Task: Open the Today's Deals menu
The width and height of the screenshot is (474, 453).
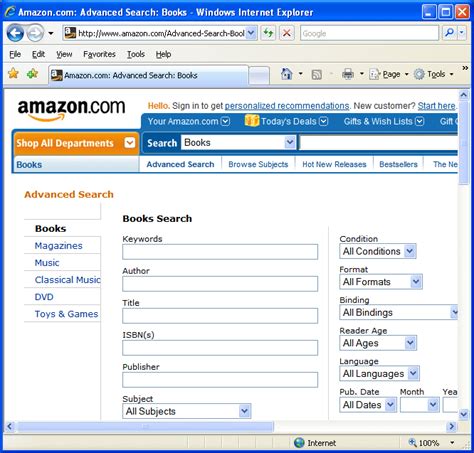Action: pos(286,121)
